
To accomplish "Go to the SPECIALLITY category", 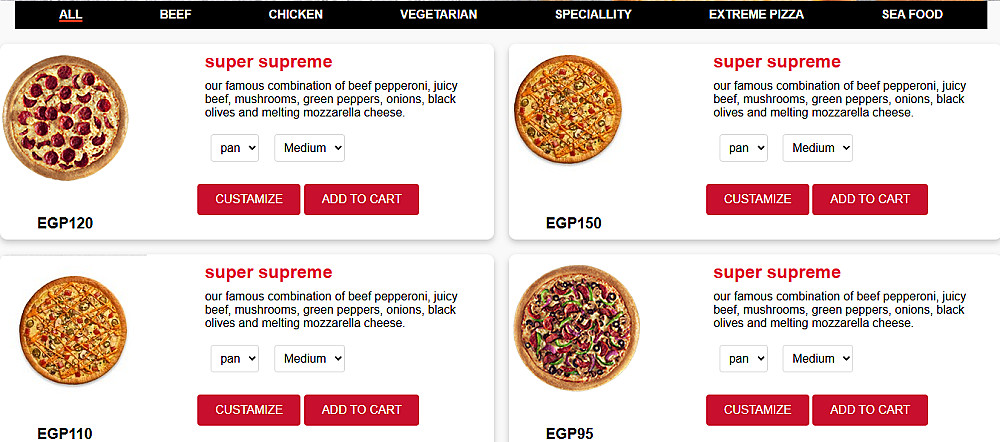I will (593, 15).
